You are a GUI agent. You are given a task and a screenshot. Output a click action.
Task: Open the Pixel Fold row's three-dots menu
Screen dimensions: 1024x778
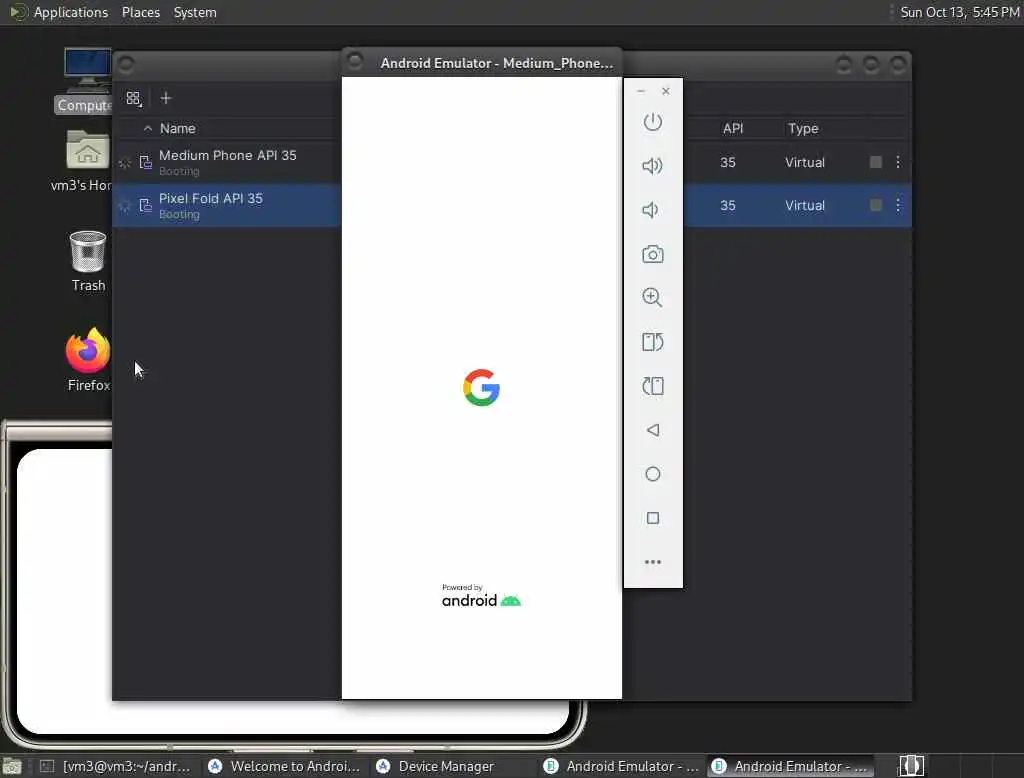tap(898, 205)
